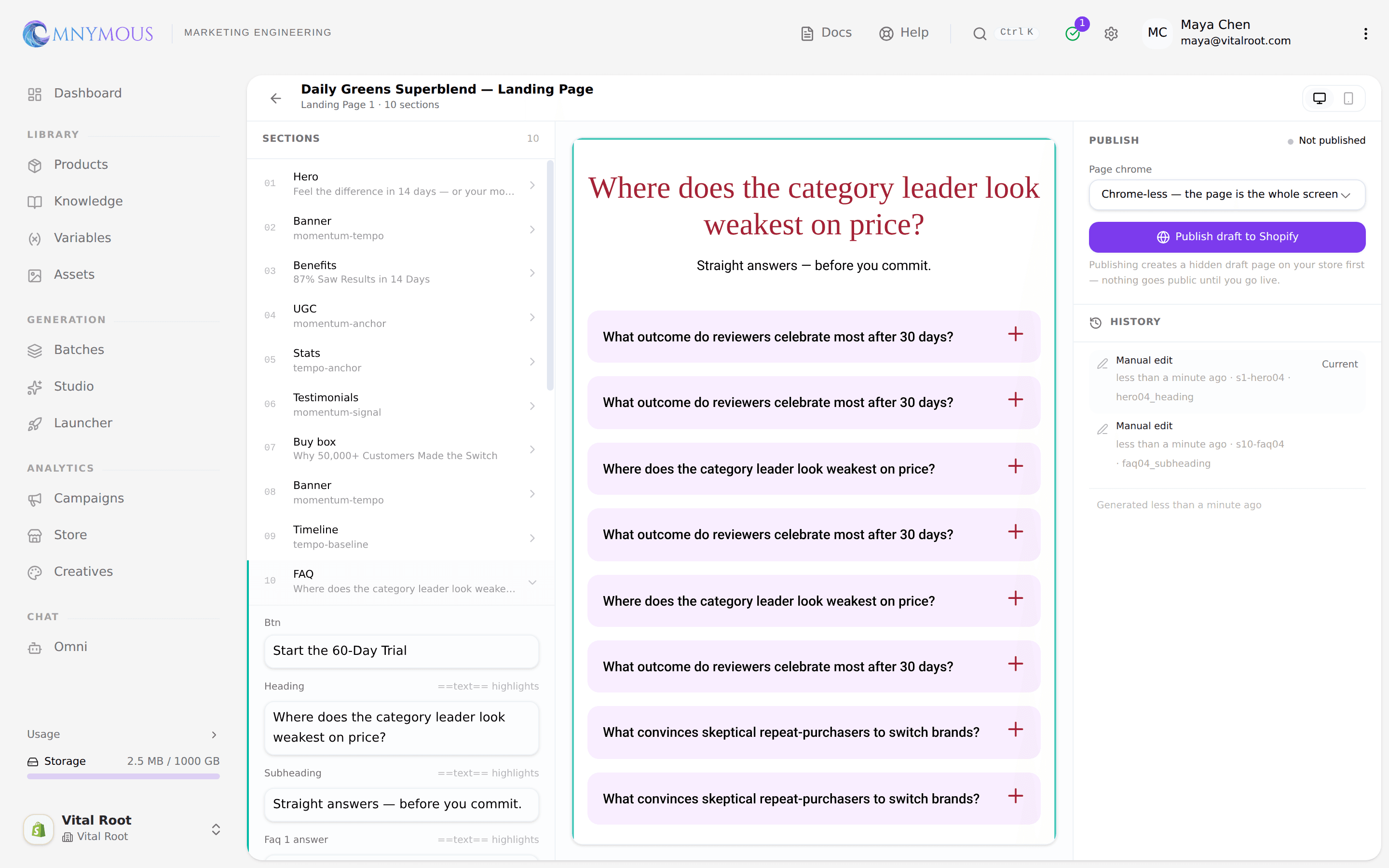This screenshot has width=1389, height=868.
Task: Click the Launcher rocket icon
Action: 34,424
